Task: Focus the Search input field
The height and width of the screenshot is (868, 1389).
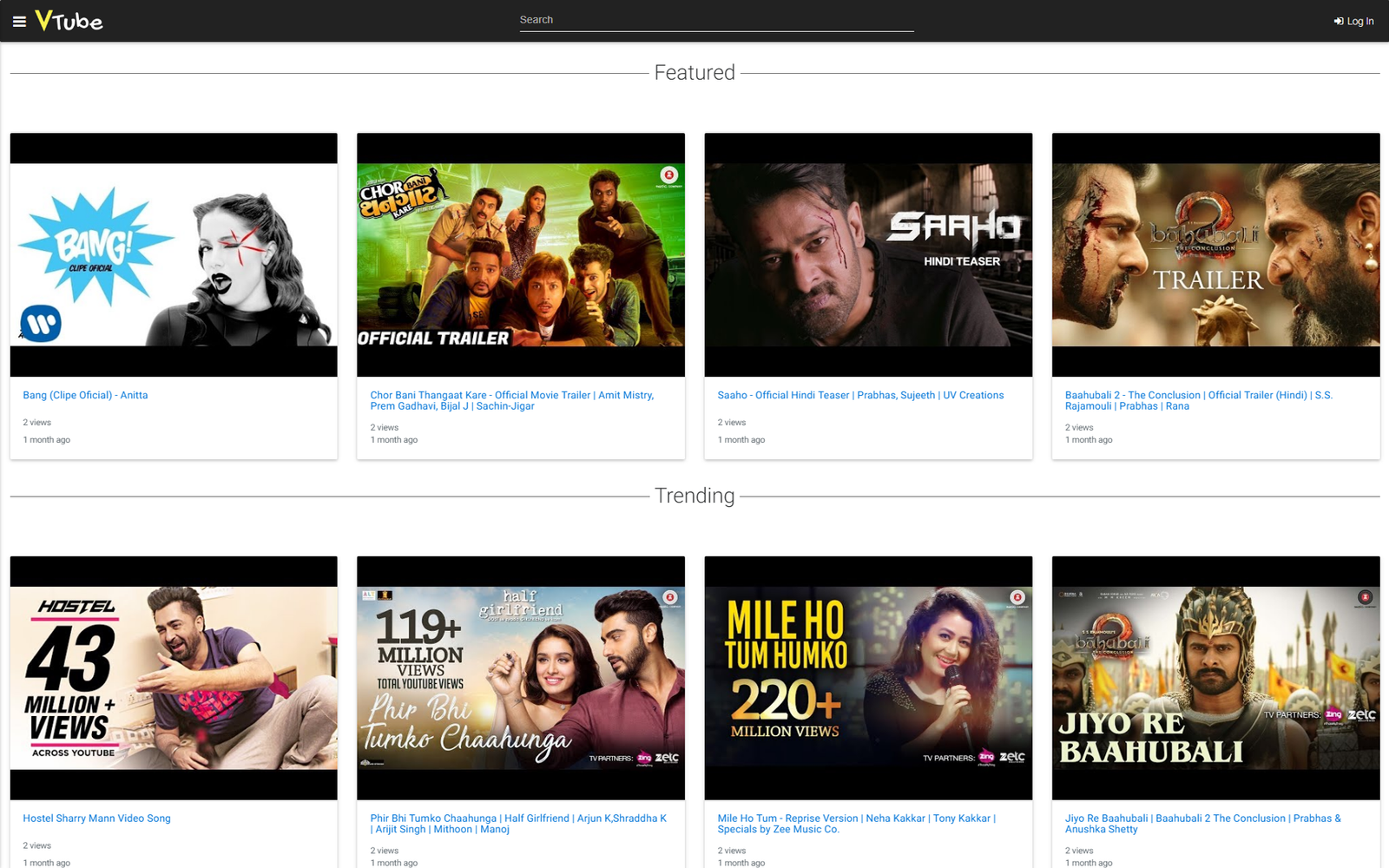Action: pyautogui.click(x=716, y=20)
